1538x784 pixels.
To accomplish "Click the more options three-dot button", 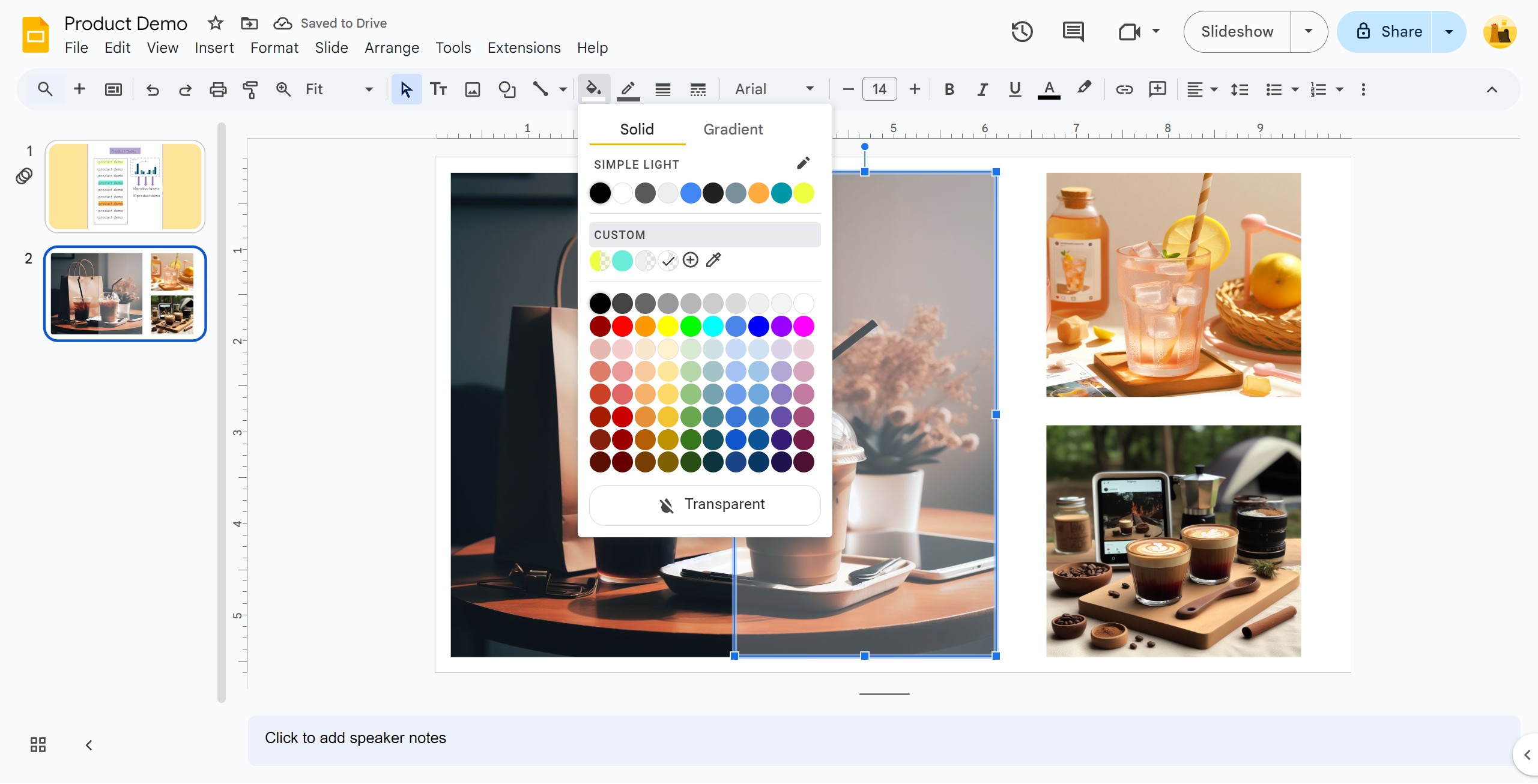I will [x=1363, y=89].
